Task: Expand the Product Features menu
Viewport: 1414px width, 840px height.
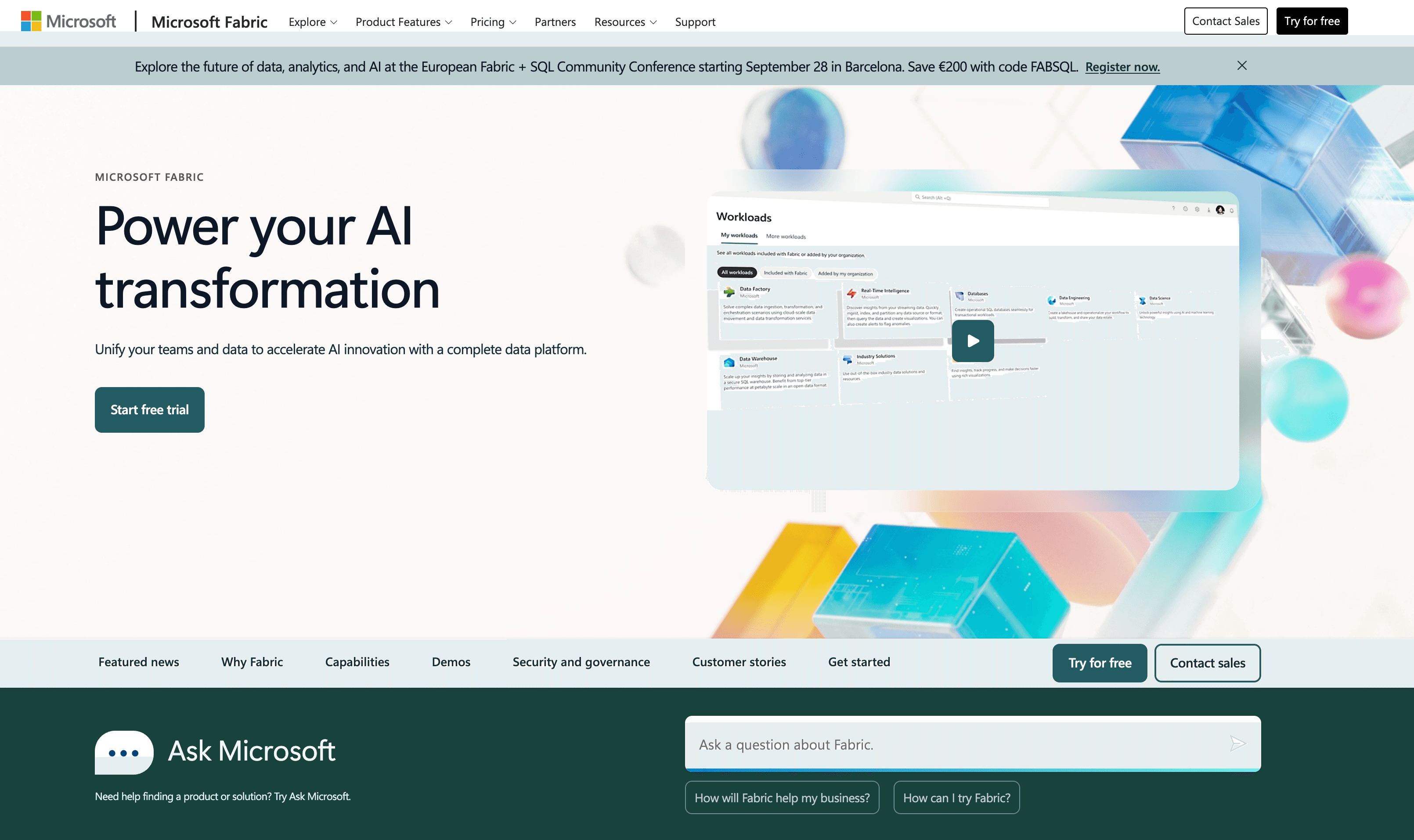Action: tap(404, 22)
